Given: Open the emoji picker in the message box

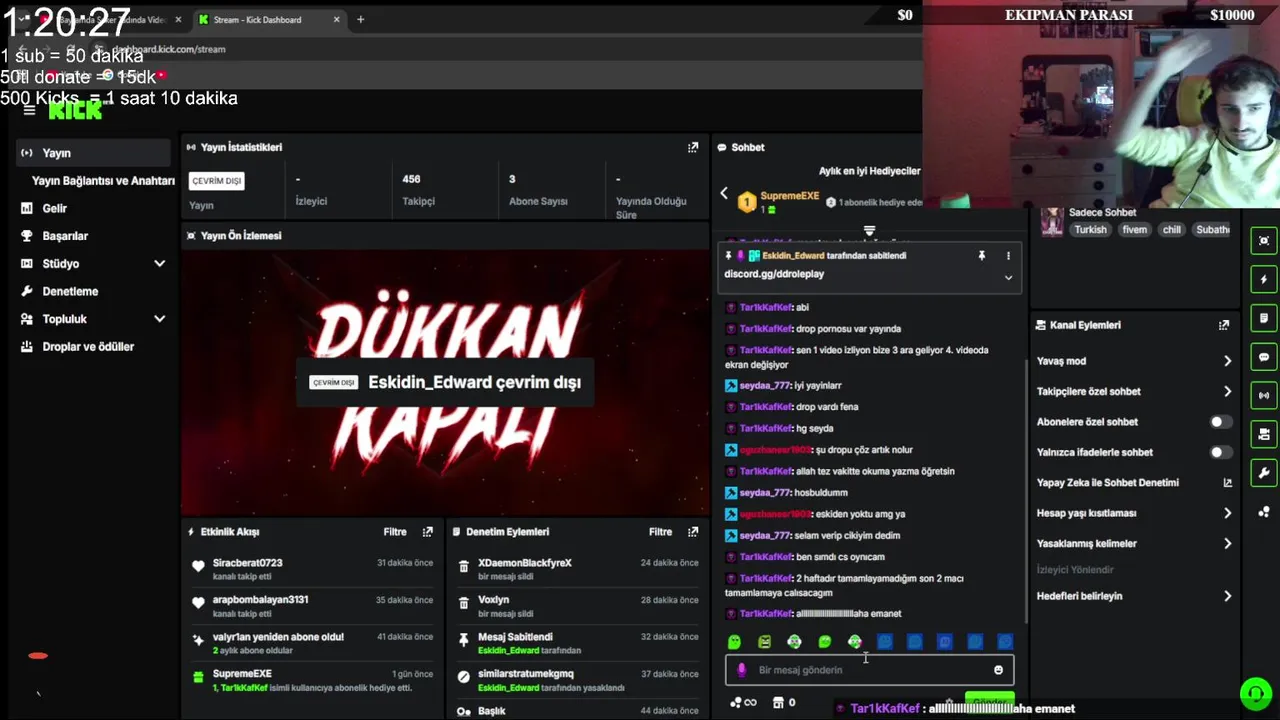Looking at the screenshot, I should click(998, 670).
